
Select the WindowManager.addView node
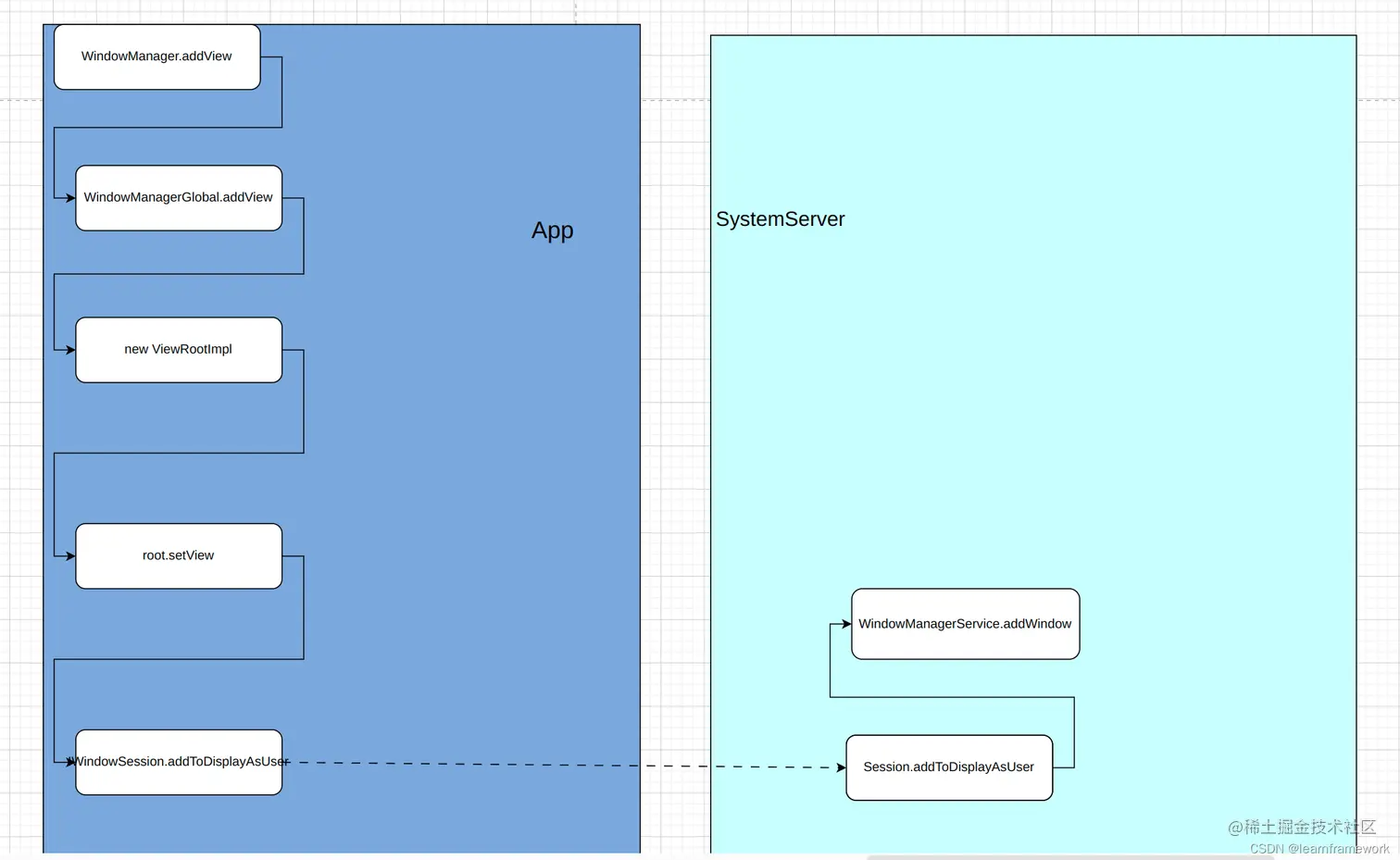[156, 56]
